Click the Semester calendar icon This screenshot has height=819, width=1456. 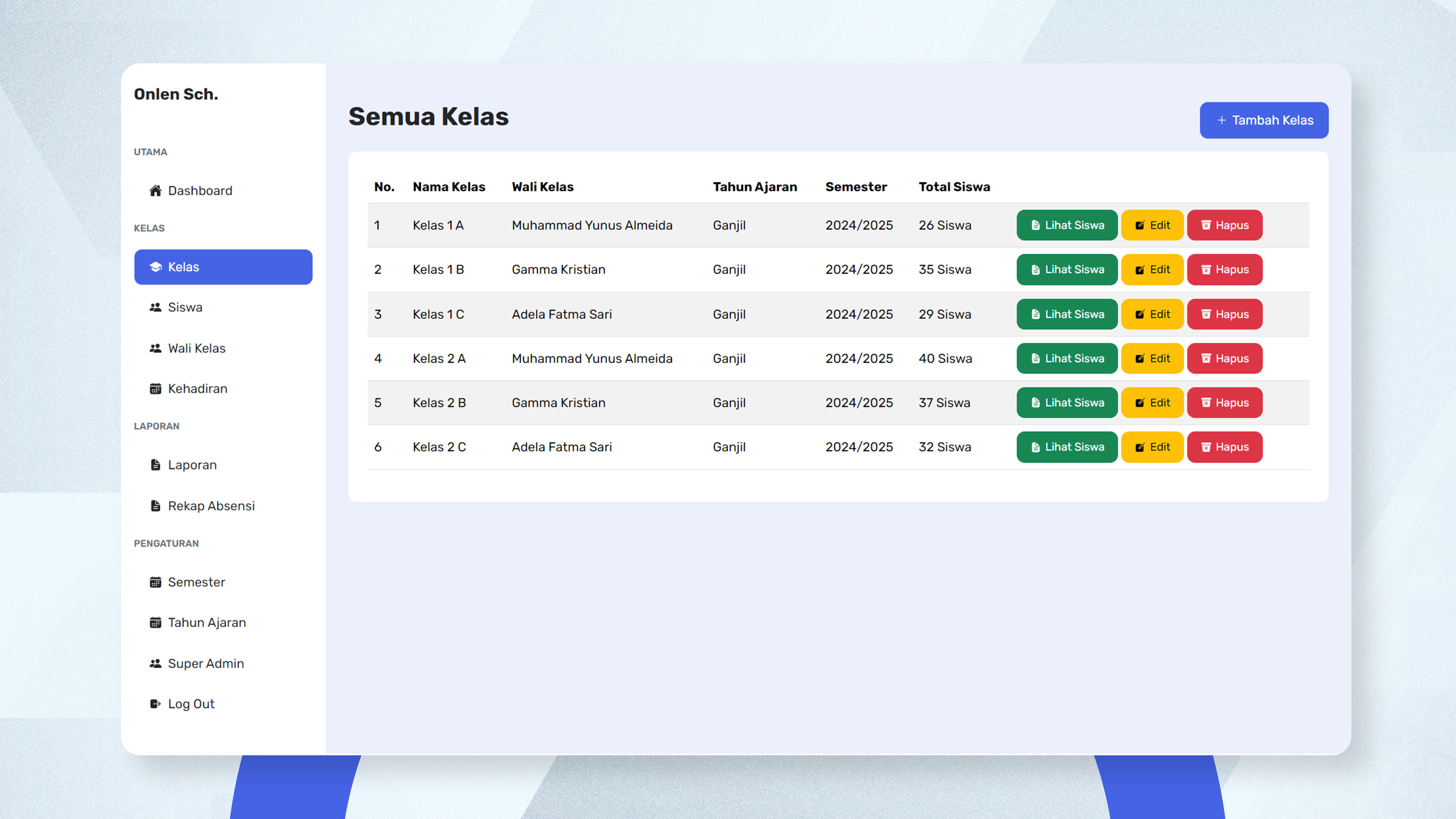(155, 582)
